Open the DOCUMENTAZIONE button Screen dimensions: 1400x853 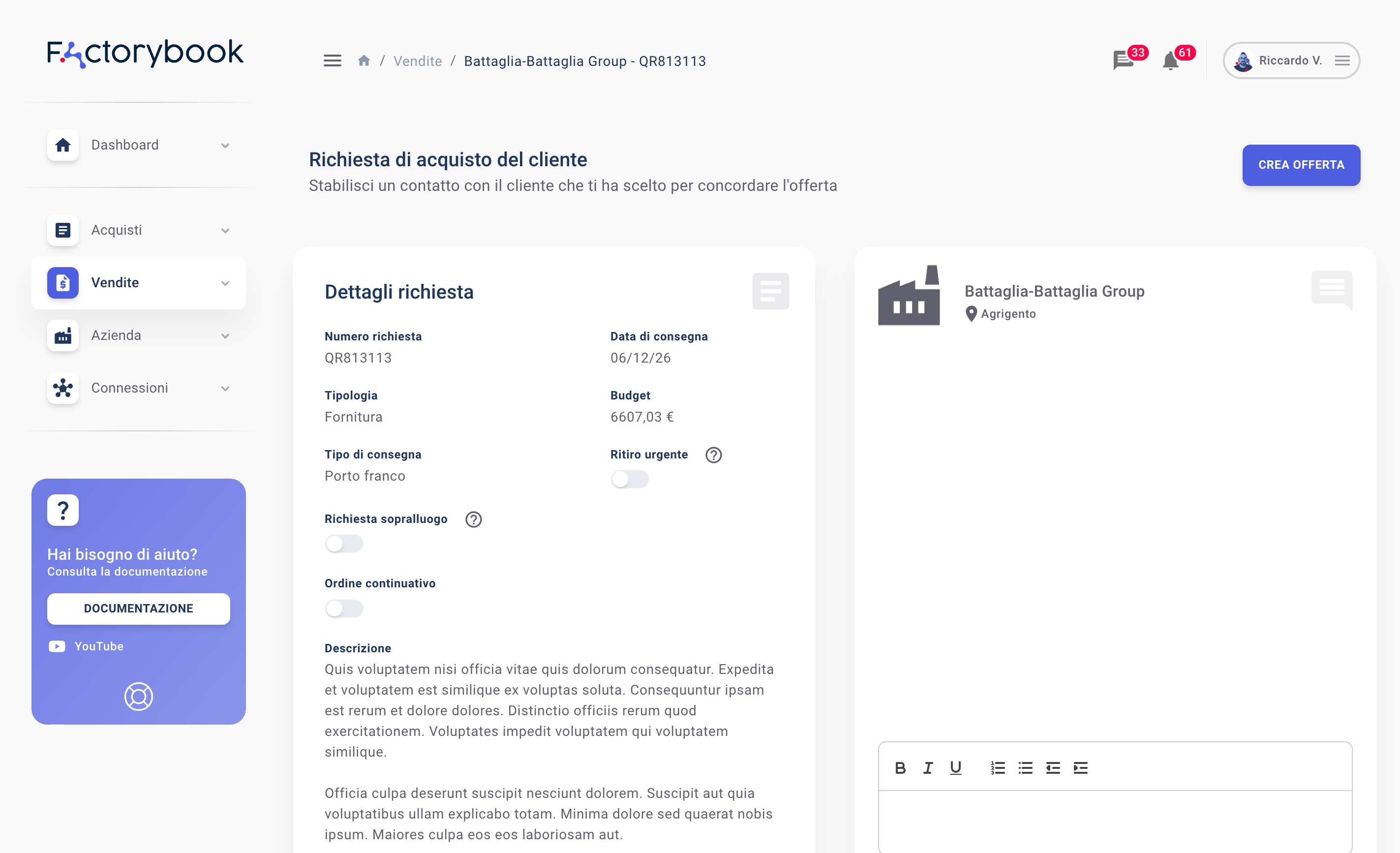139,609
